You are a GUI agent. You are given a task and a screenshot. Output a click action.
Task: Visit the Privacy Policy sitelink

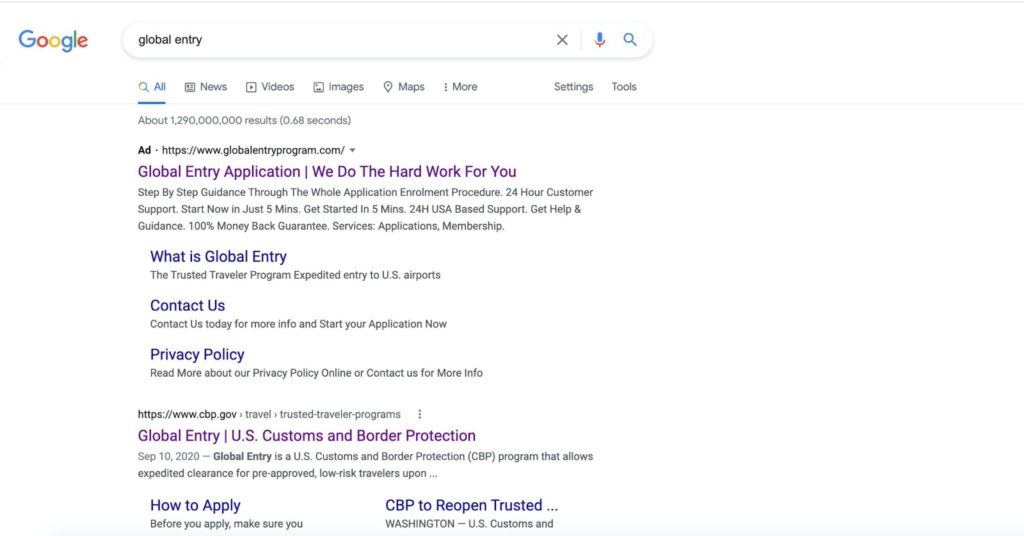(x=197, y=355)
